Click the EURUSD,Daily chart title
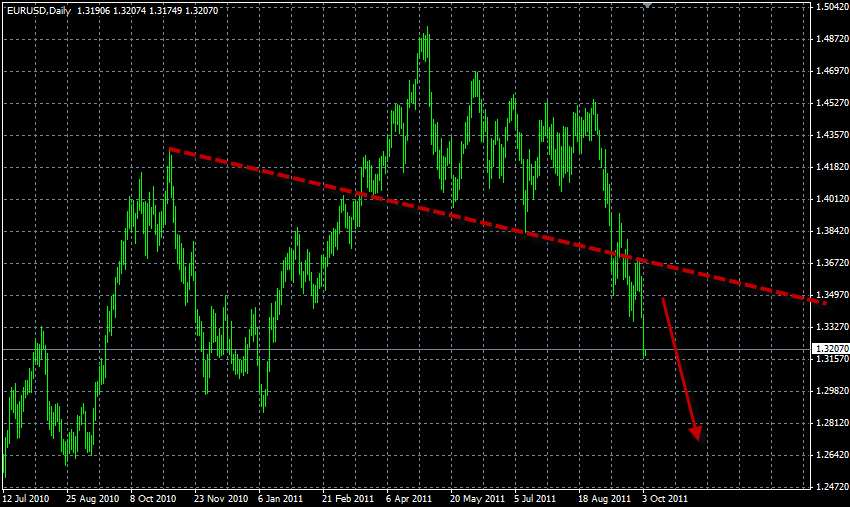 [39, 10]
